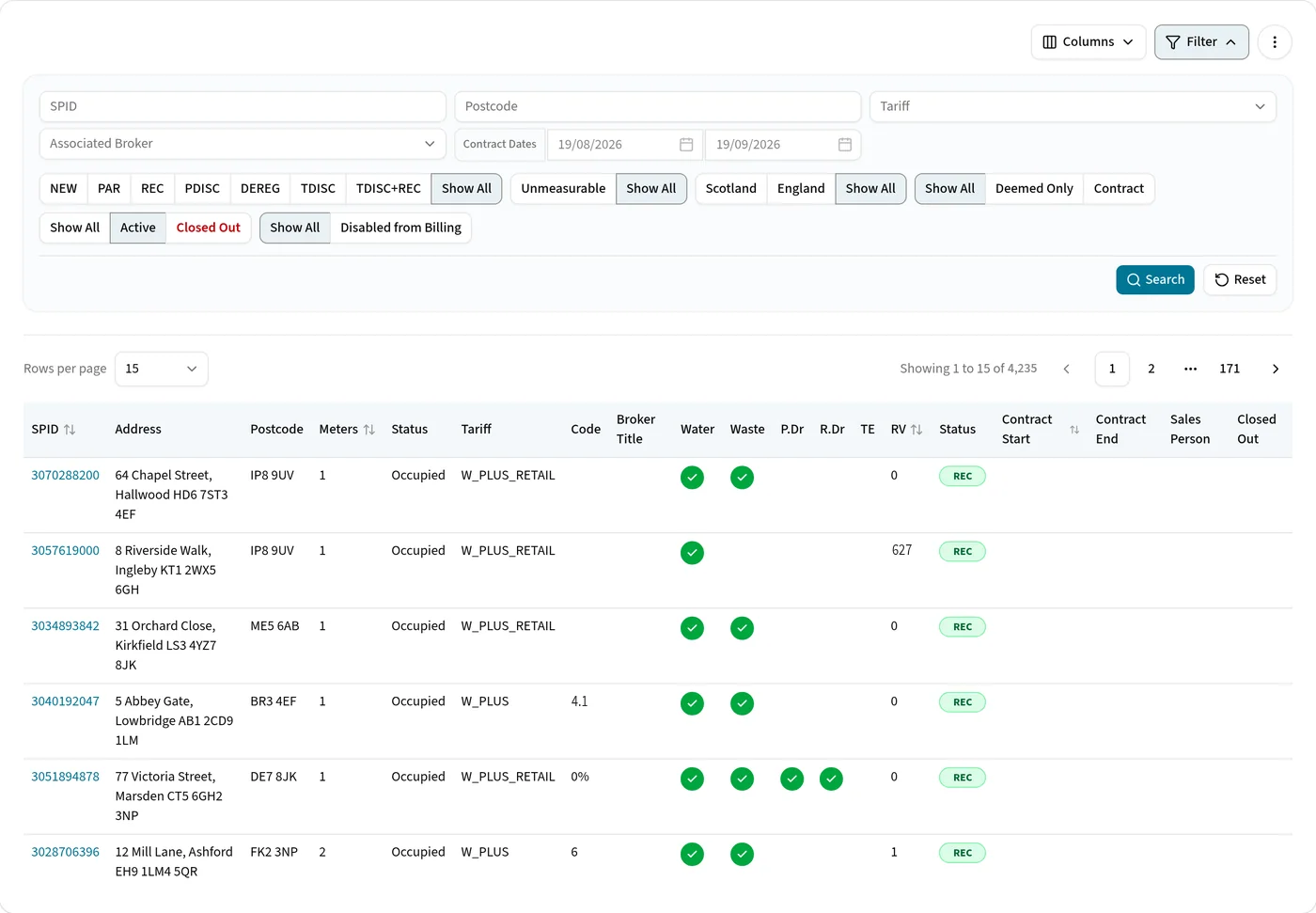This screenshot has width=1316, height=913.
Task: Select Contract filter option
Action: coord(1119,189)
